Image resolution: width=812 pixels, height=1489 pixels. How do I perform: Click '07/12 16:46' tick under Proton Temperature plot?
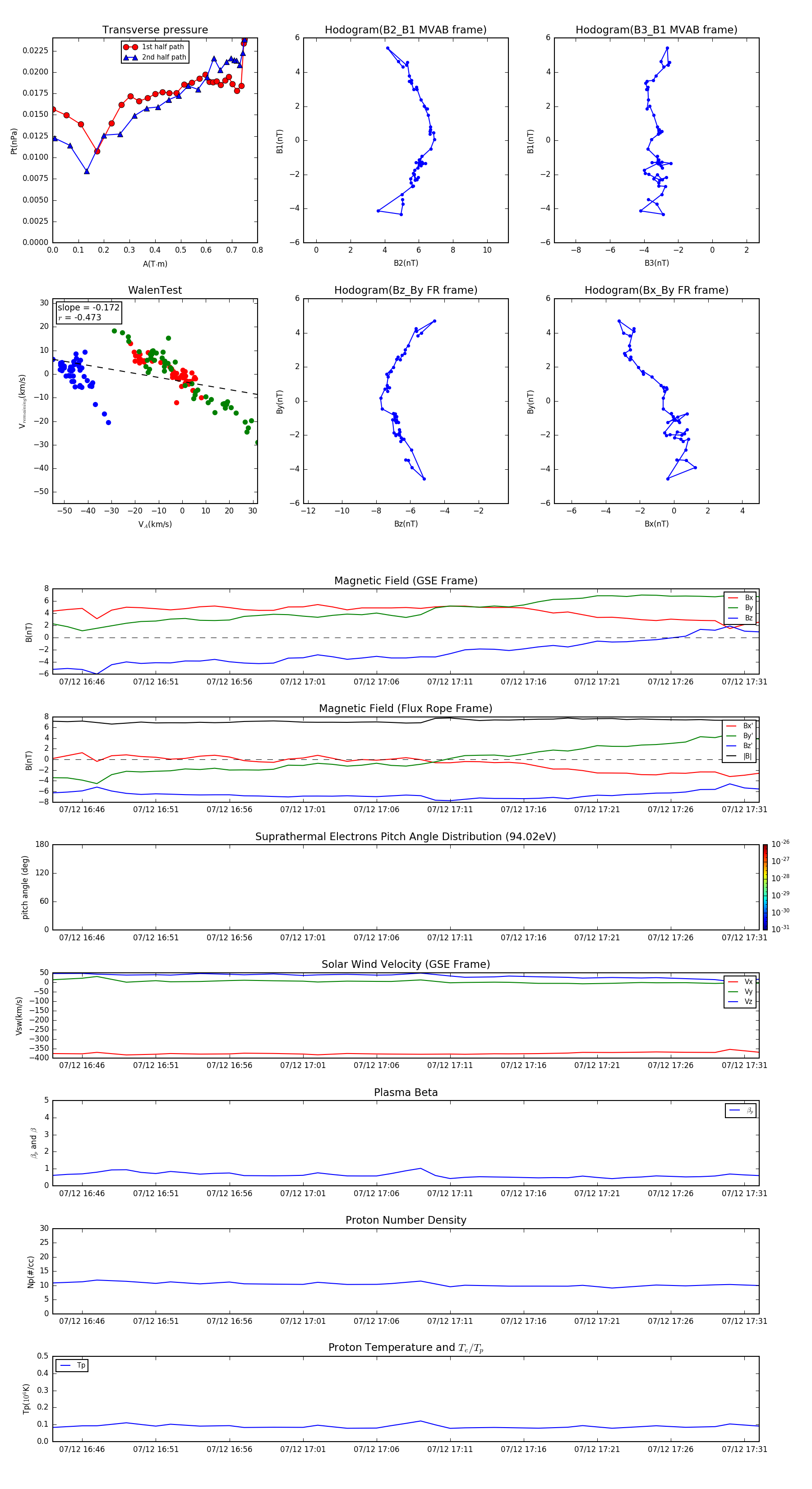pos(82,1449)
